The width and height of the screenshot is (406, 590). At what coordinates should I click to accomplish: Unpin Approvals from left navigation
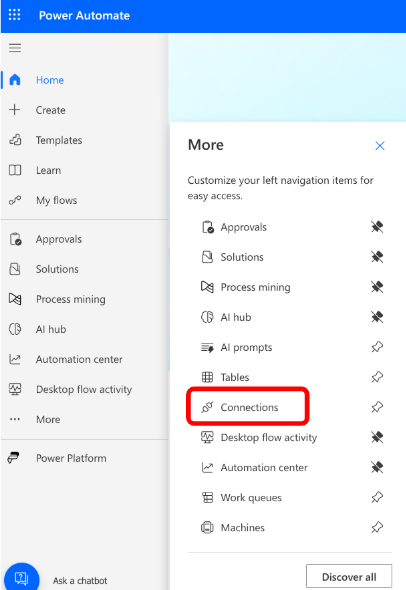[377, 227]
